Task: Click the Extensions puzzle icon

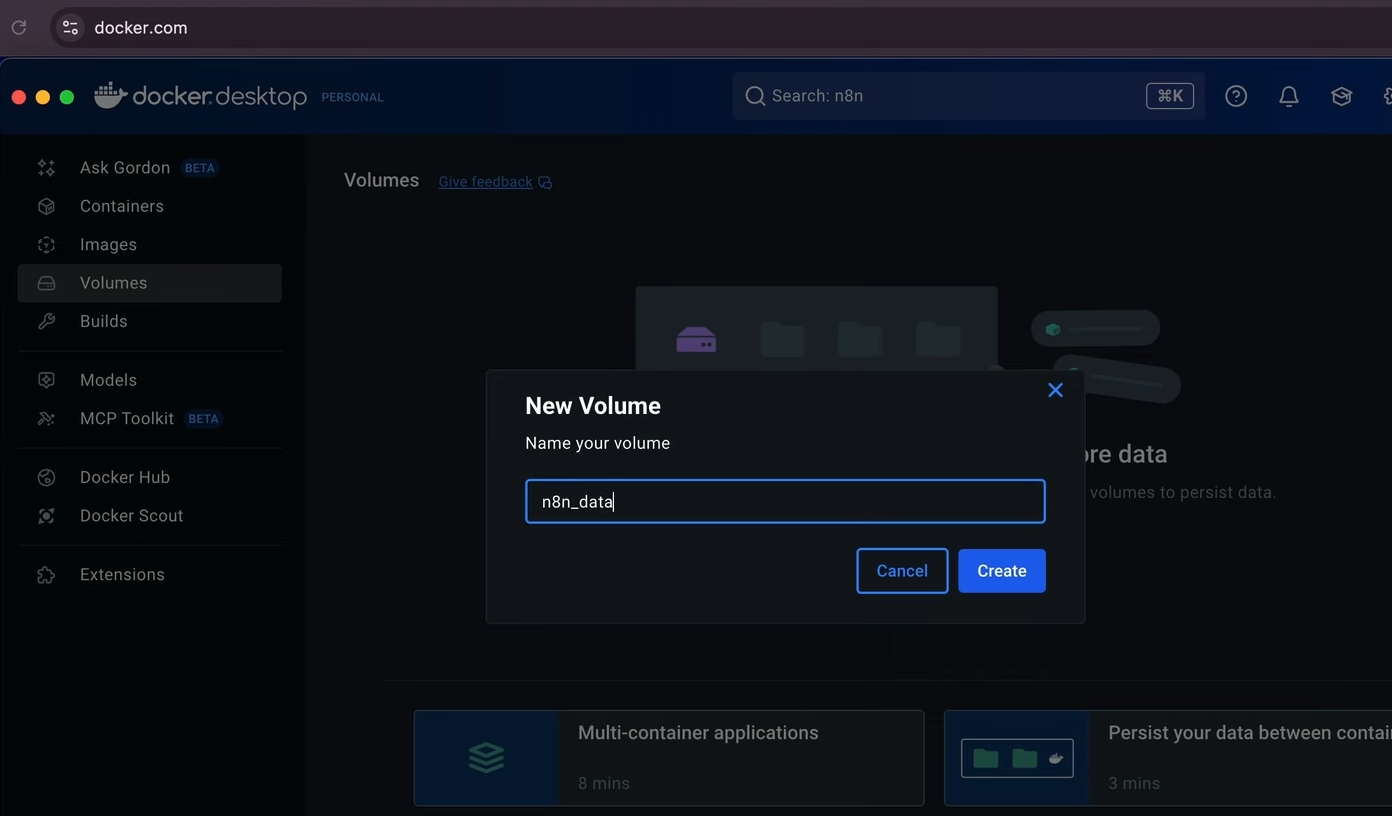Action: [46, 575]
